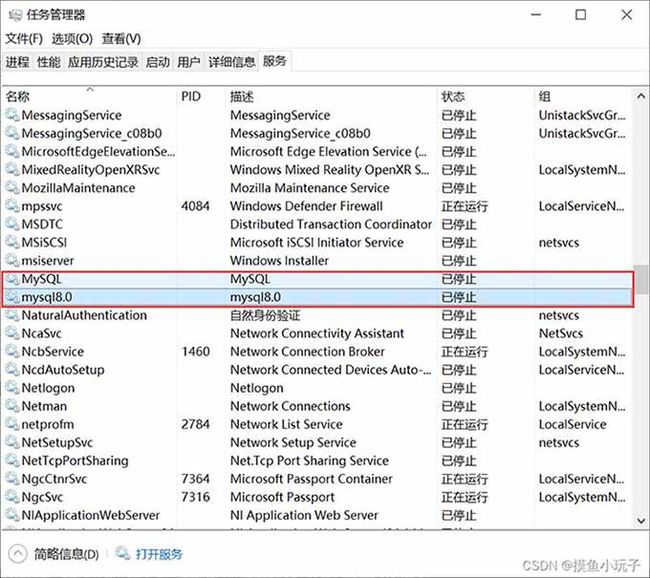The width and height of the screenshot is (650, 578).
Task: Click the icon of NIApplicationWebServer
Action: 12,515
